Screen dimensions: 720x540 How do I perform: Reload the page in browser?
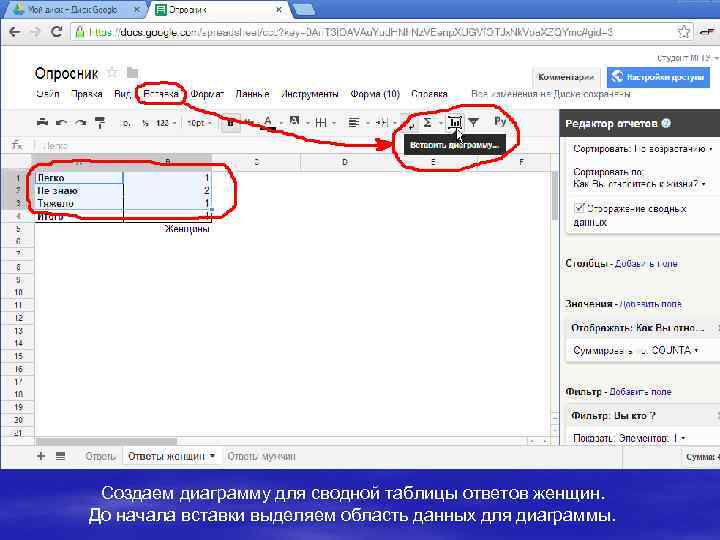[x=56, y=32]
